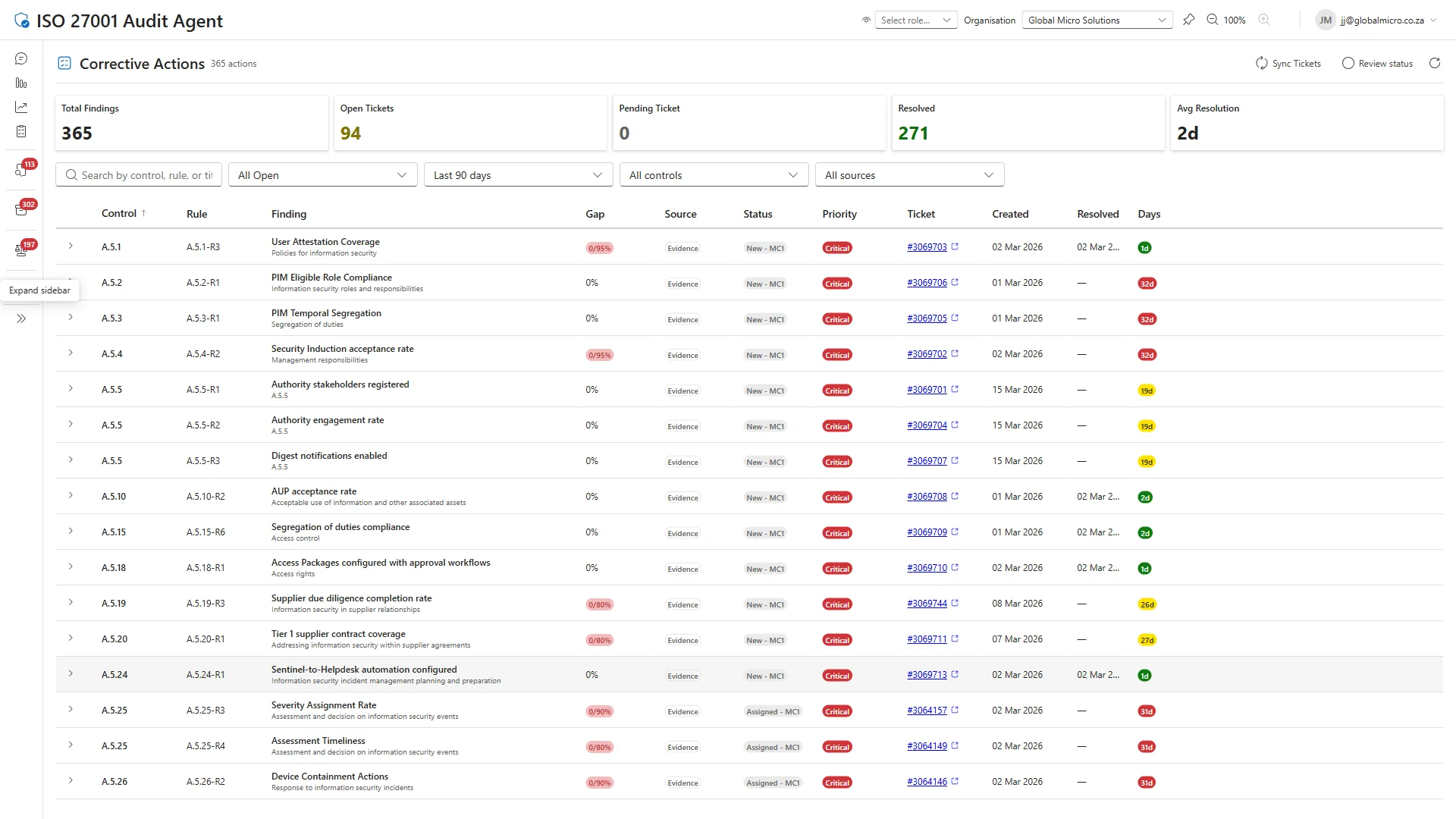The image size is (1456, 819).
Task: View the trends analytics sidebar icon
Action: click(x=20, y=107)
